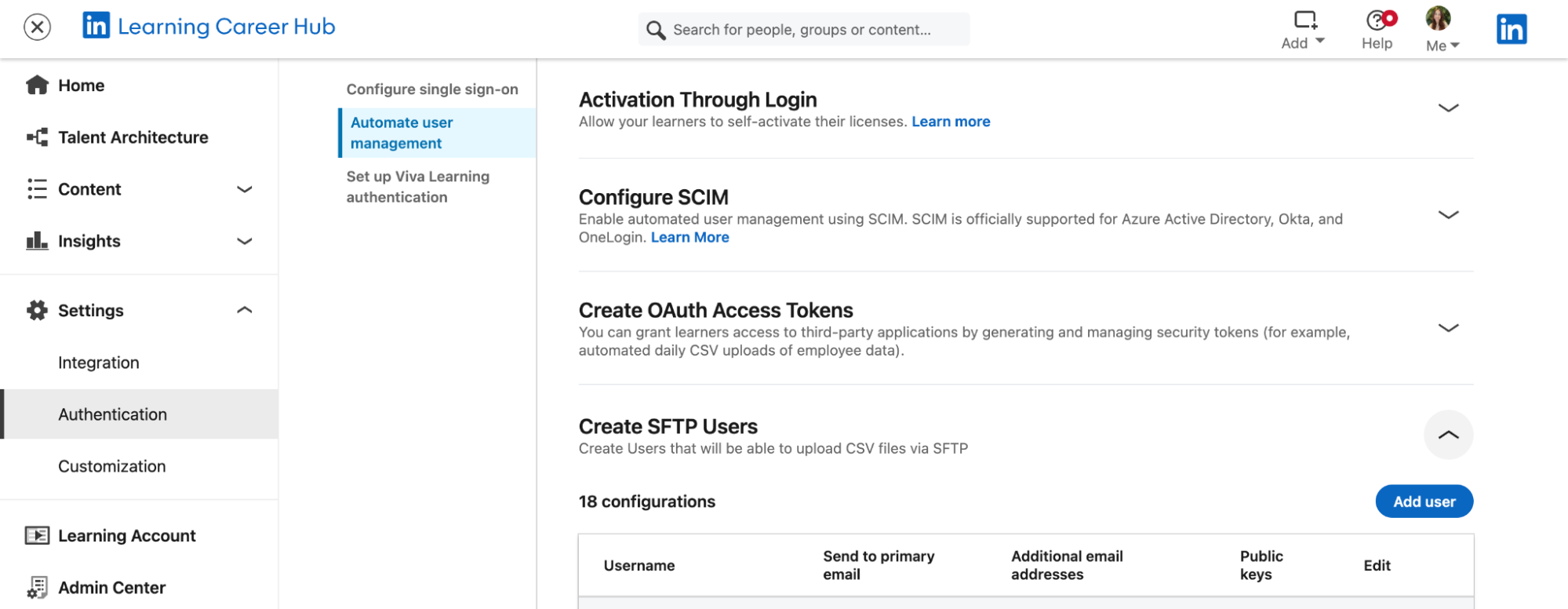Screen dimensions: 1568x609
Task: Expand the Configure SCIM section
Action: click(1448, 214)
